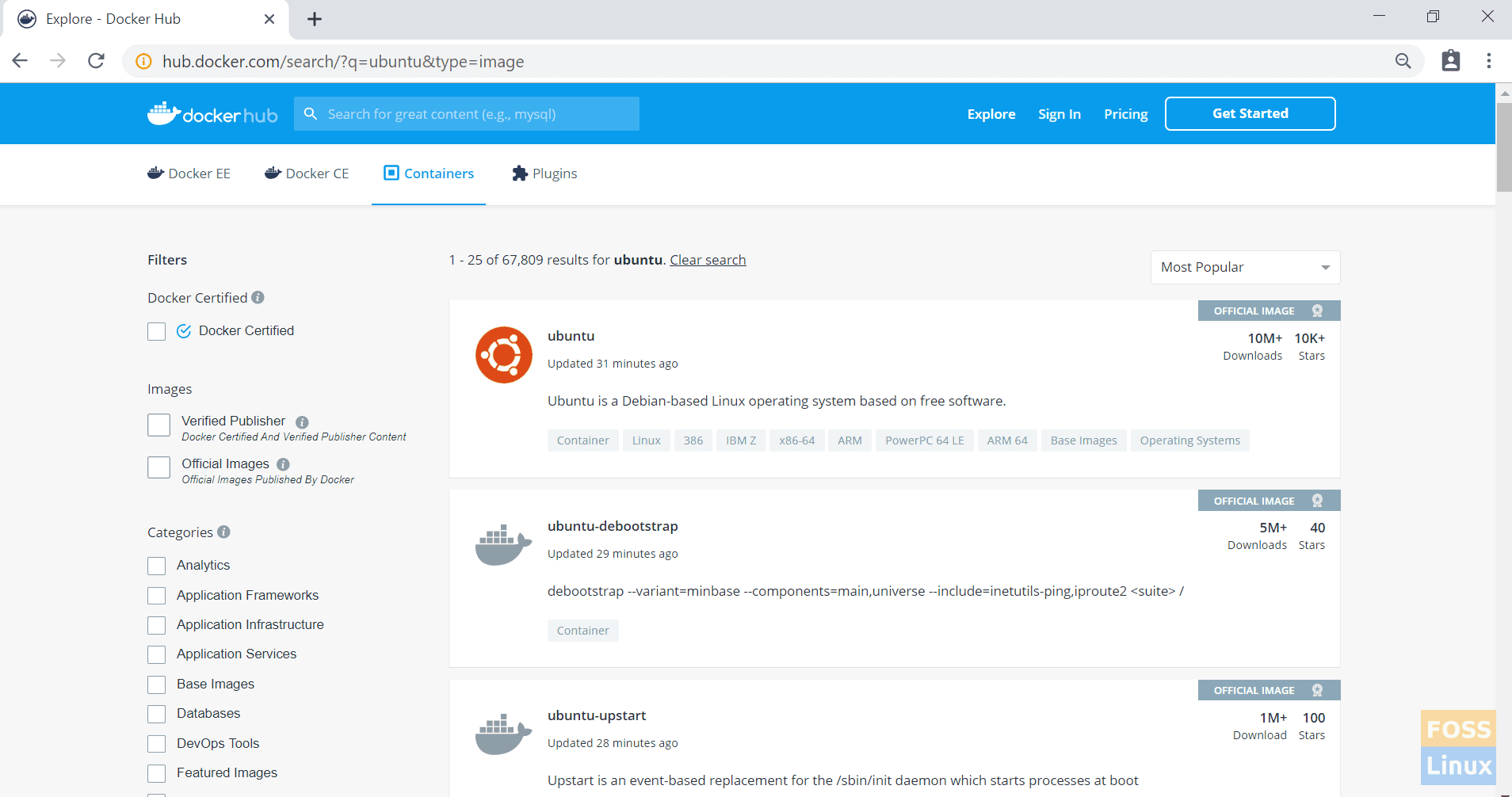Click the ribbon icon on ubuntu-upstart's Official Image badge
1512x797 pixels.
click(x=1317, y=690)
